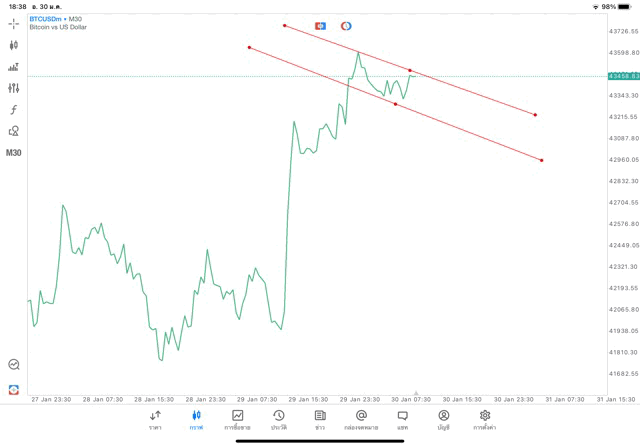This screenshot has height=447, width=640.
Task: Open the indicators function (f) menu
Action: pyautogui.click(x=14, y=110)
